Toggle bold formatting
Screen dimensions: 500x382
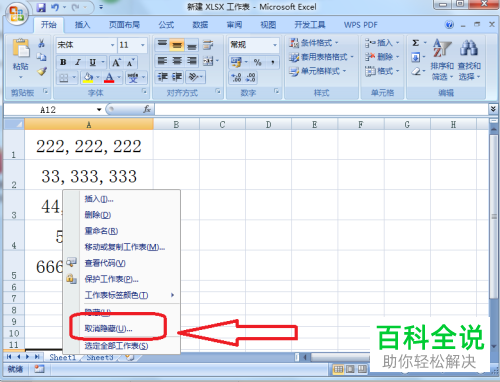point(63,62)
